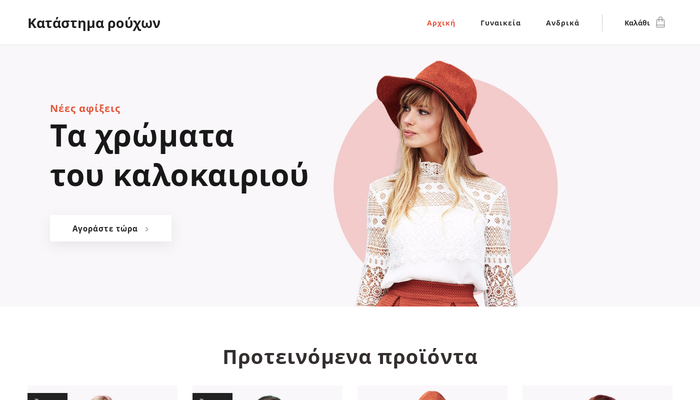Viewport: 700px width, 400px height.
Task: Click the Προτεινόμενα προϊόντα section heading
Action: pos(350,357)
